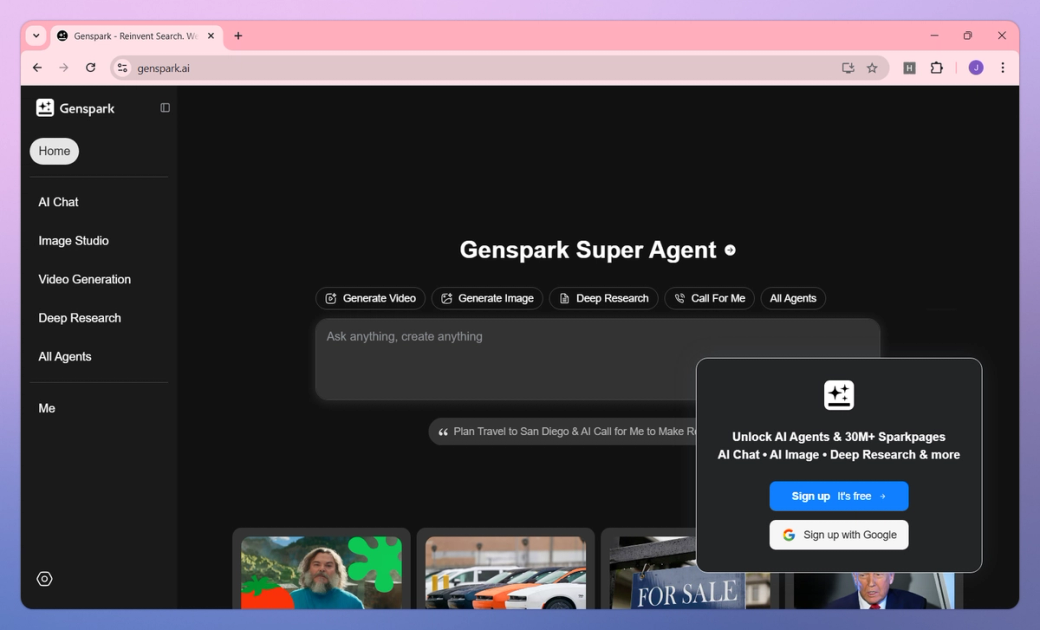The height and width of the screenshot is (630, 1040).
Task: Open the tab search chevron dropdown
Action: point(35,36)
